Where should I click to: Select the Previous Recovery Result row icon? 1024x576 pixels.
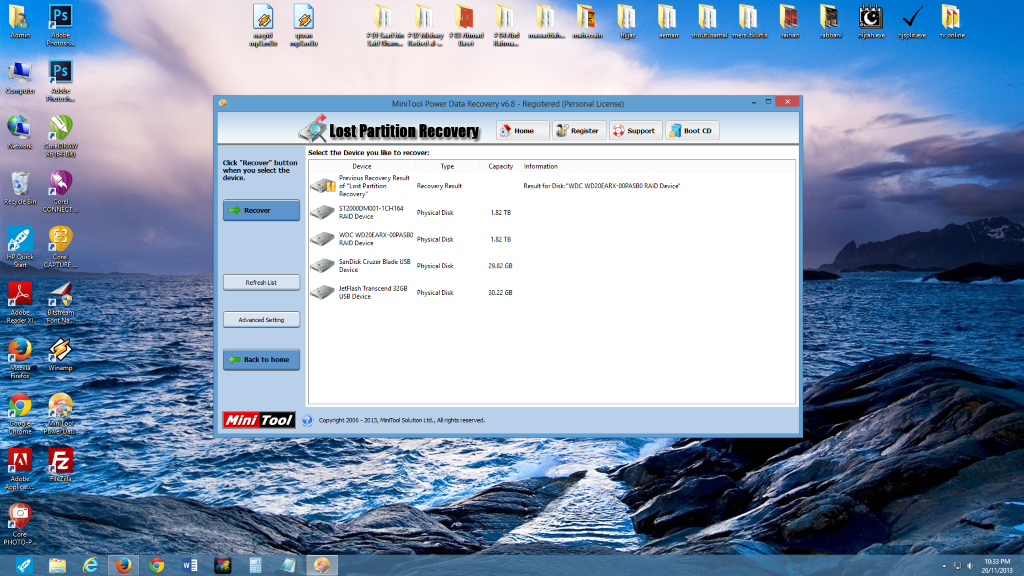(323, 186)
